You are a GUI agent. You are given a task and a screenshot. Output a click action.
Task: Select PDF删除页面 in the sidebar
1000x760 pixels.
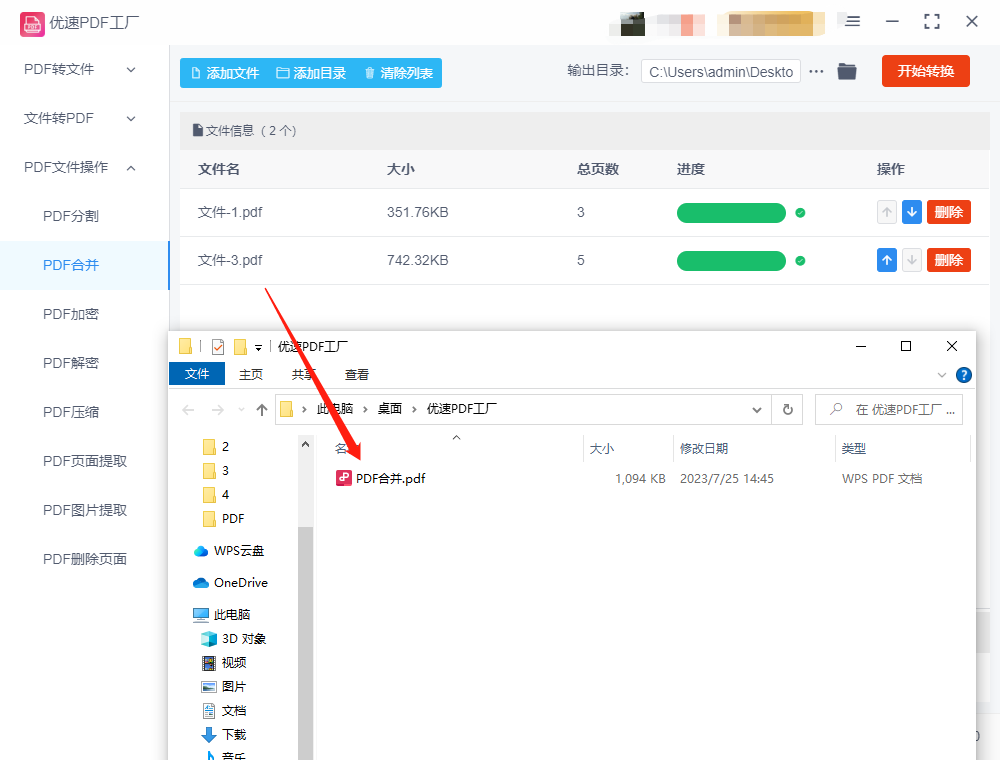pos(84,559)
